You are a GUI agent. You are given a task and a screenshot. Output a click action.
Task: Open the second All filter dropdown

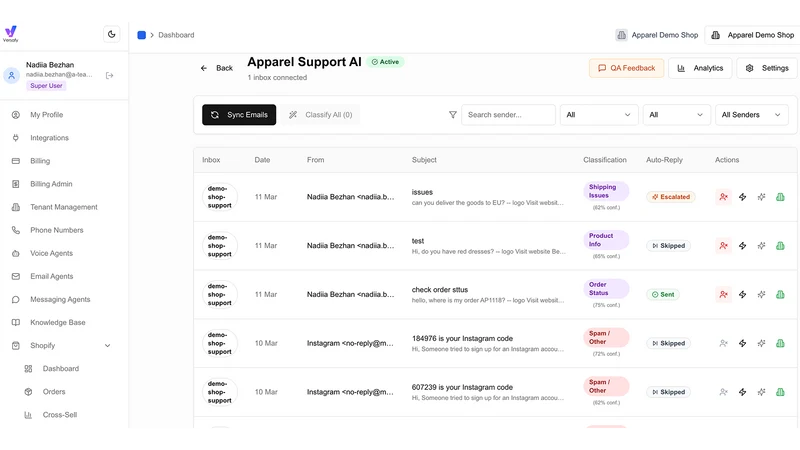[677, 115]
